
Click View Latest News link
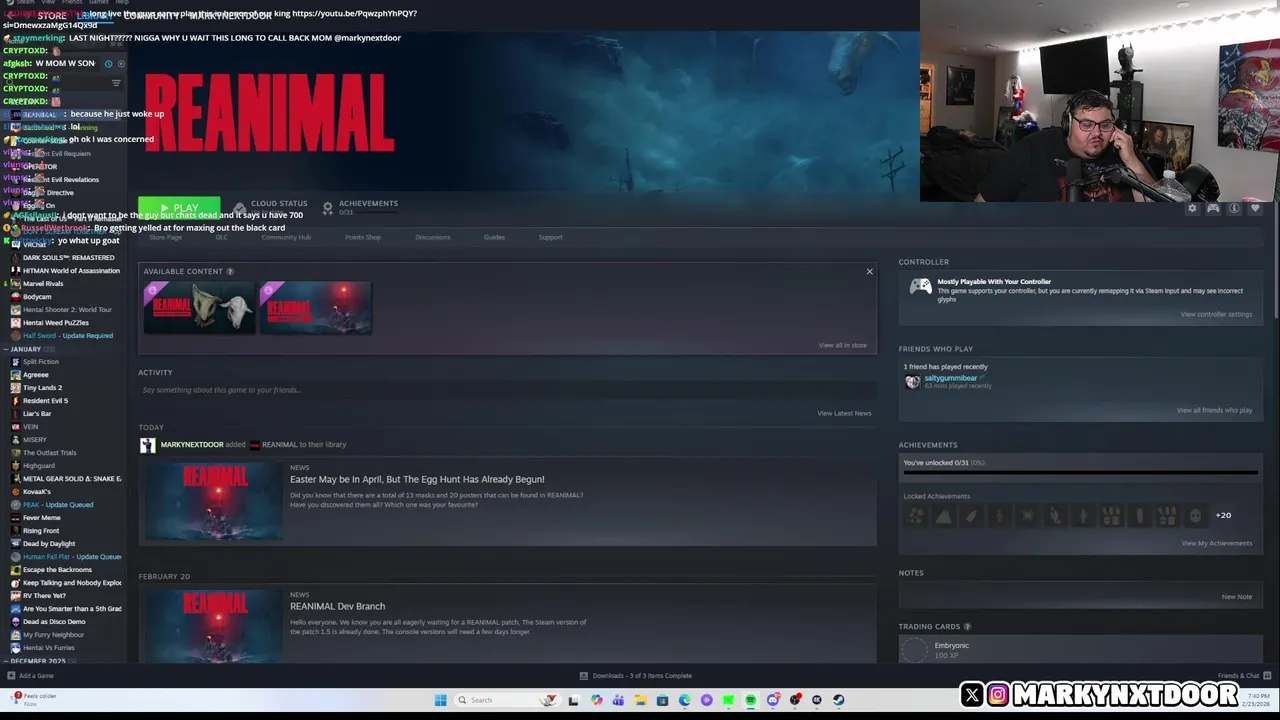coord(844,413)
